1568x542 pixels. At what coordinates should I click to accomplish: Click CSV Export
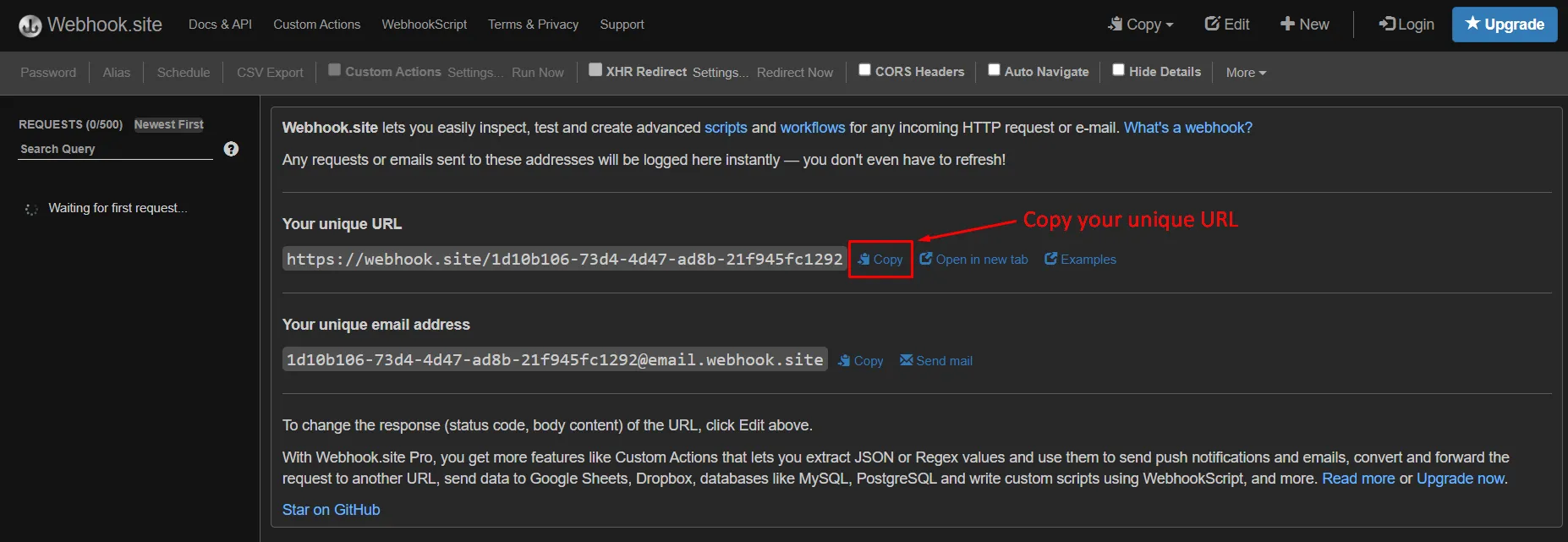(270, 73)
